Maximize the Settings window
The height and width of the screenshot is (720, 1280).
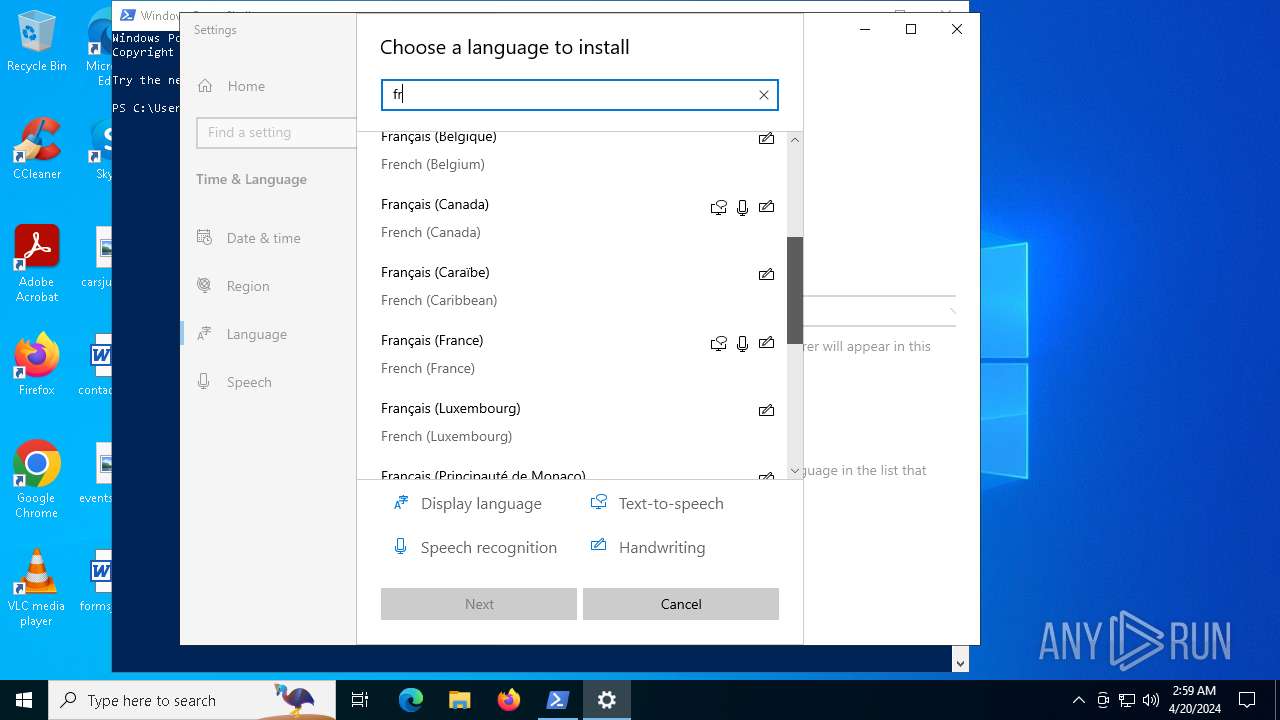(911, 29)
